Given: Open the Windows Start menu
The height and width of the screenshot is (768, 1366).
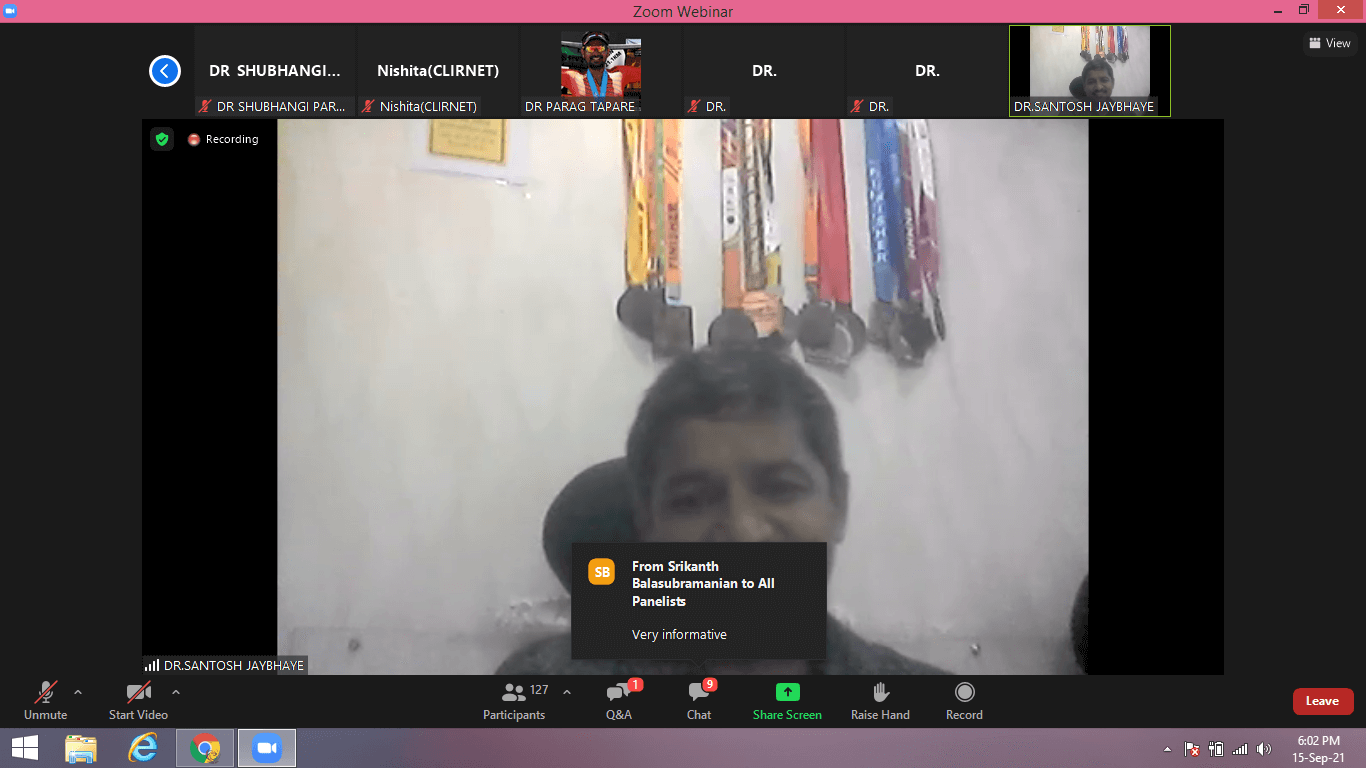Looking at the screenshot, I should click(25, 748).
